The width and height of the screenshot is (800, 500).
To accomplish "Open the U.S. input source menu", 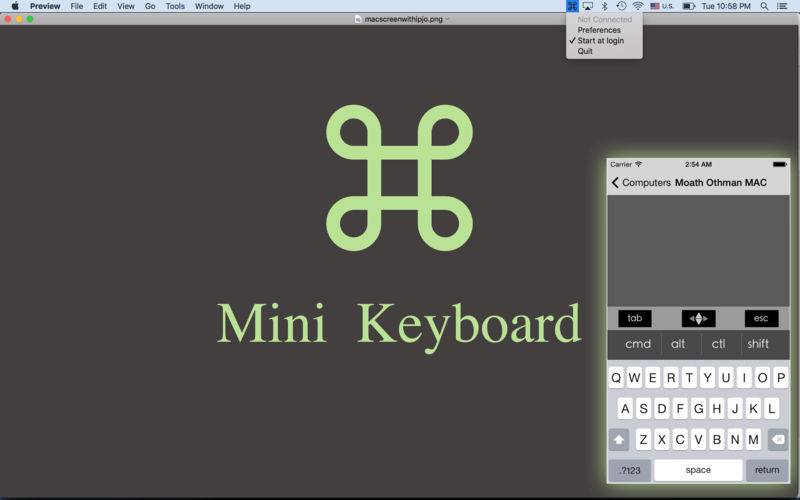I will (662, 6).
